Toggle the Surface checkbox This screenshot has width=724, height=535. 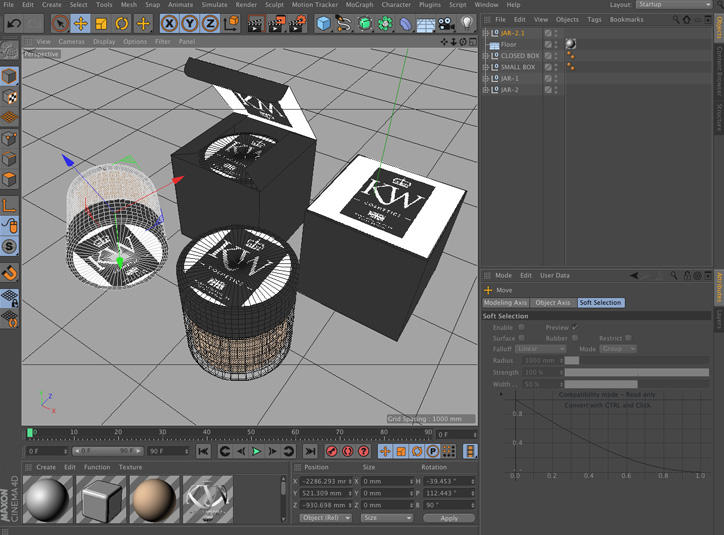[x=521, y=338]
